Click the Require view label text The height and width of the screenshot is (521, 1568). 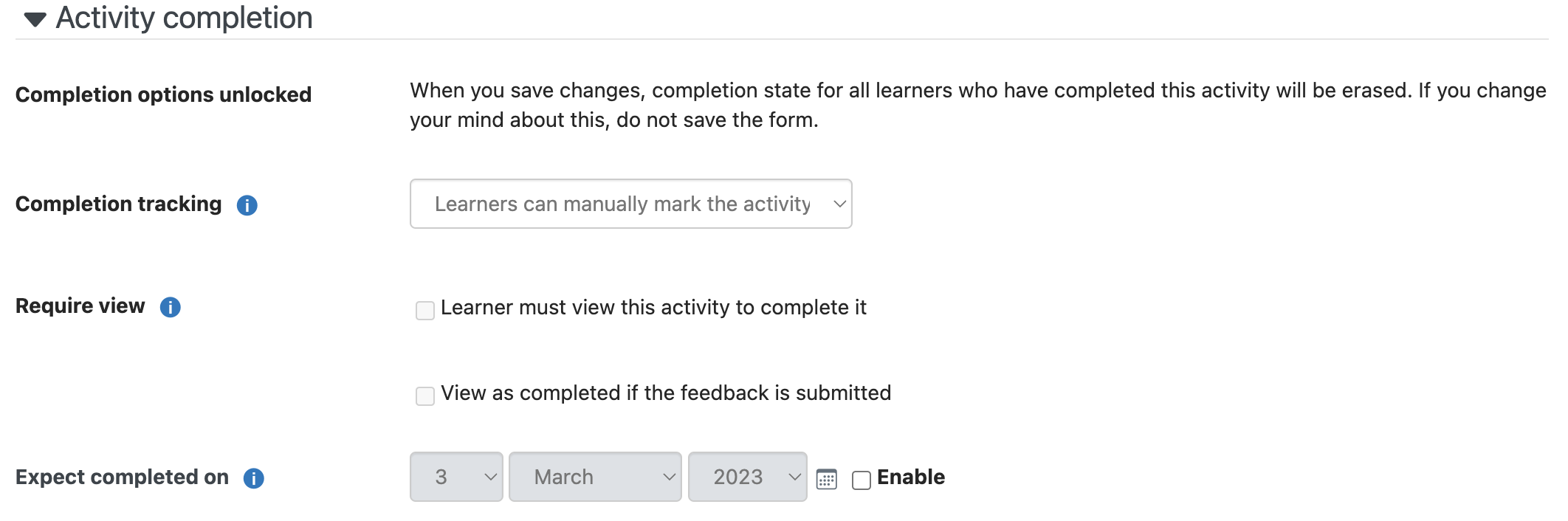point(80,306)
